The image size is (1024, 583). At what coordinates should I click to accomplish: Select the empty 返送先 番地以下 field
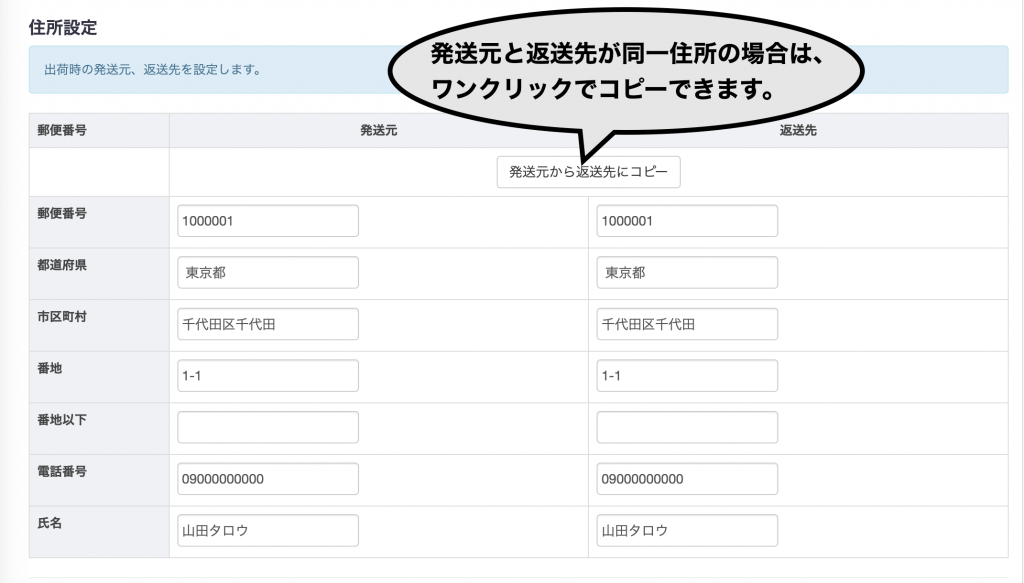click(x=687, y=427)
